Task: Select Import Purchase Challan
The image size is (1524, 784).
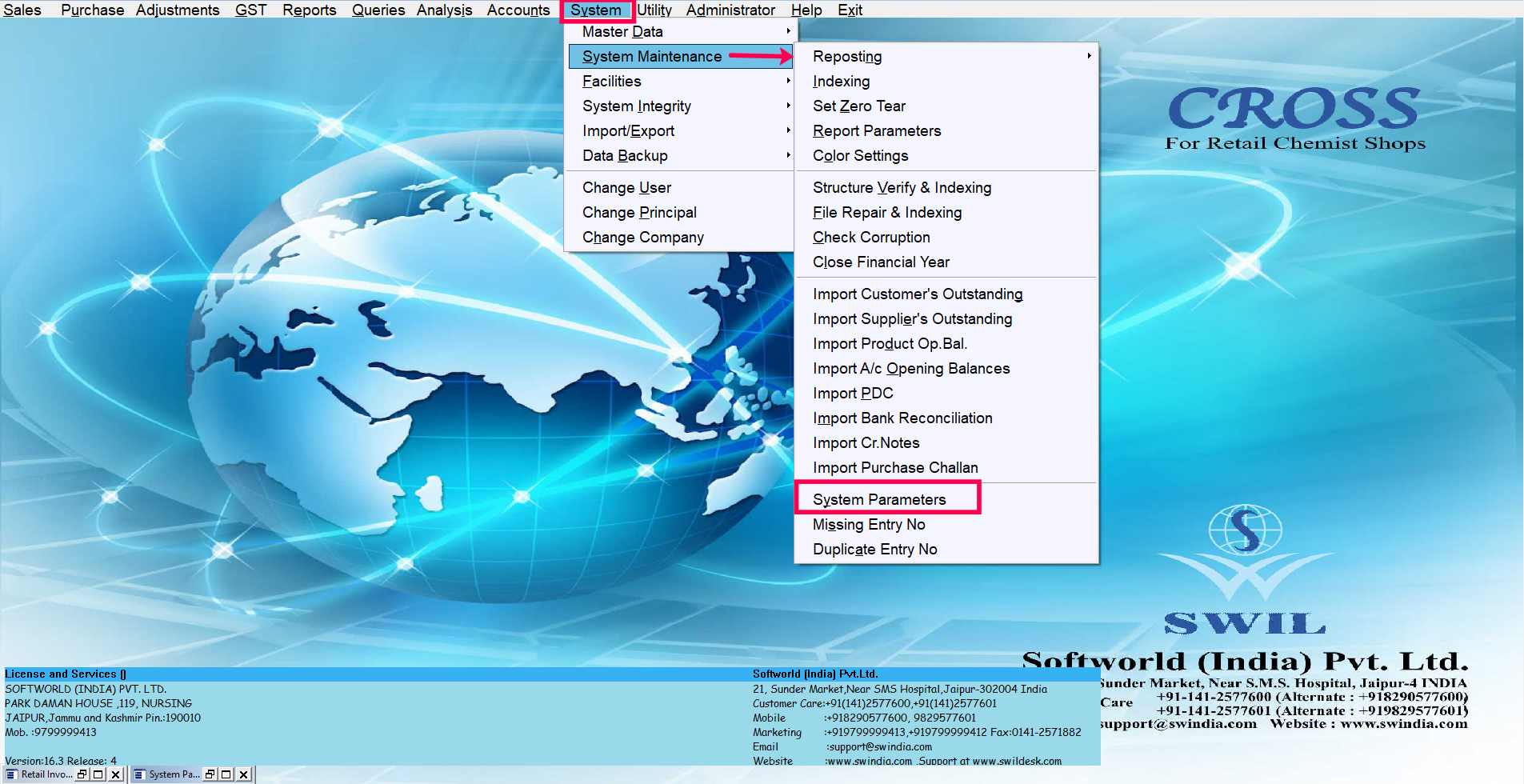Action: tap(946, 467)
